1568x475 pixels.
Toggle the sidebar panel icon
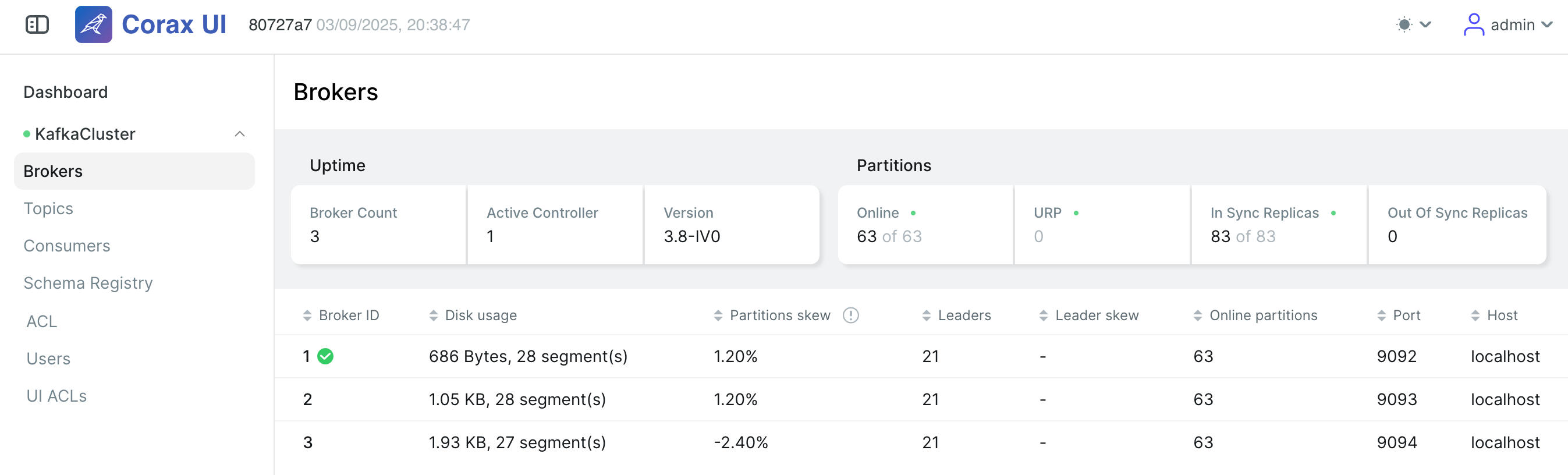tap(37, 25)
